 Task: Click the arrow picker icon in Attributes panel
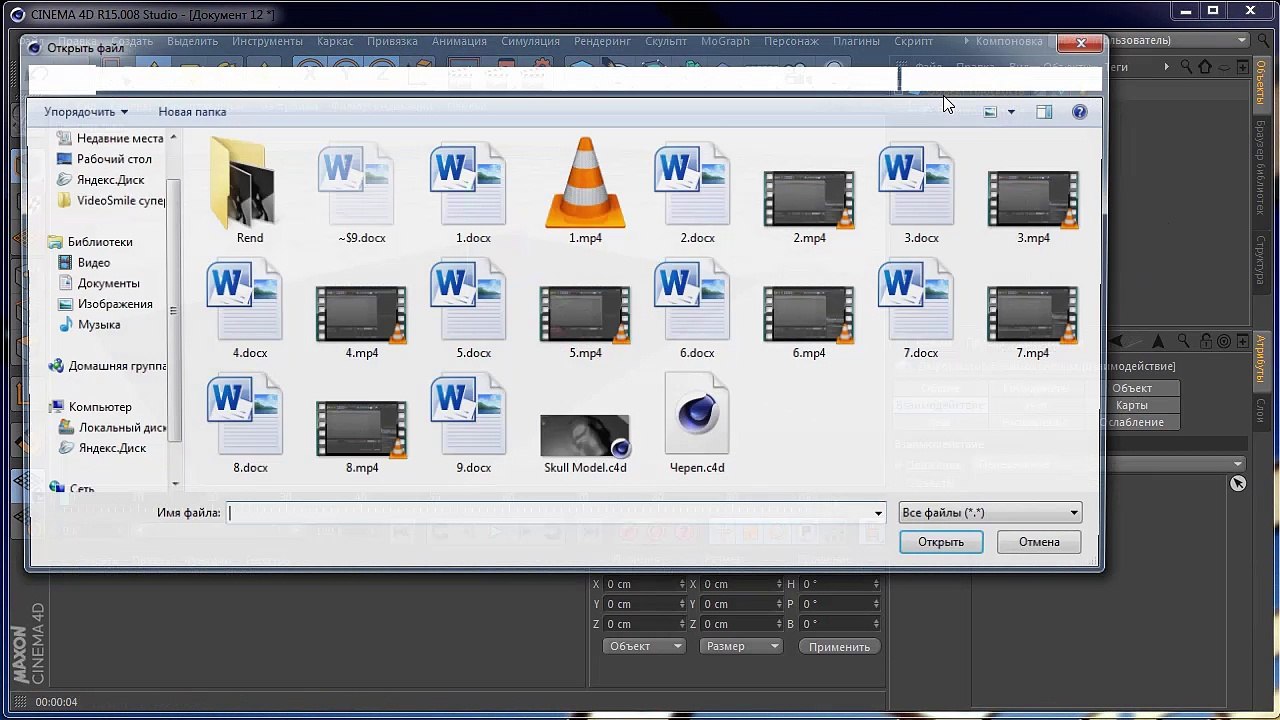1238,484
